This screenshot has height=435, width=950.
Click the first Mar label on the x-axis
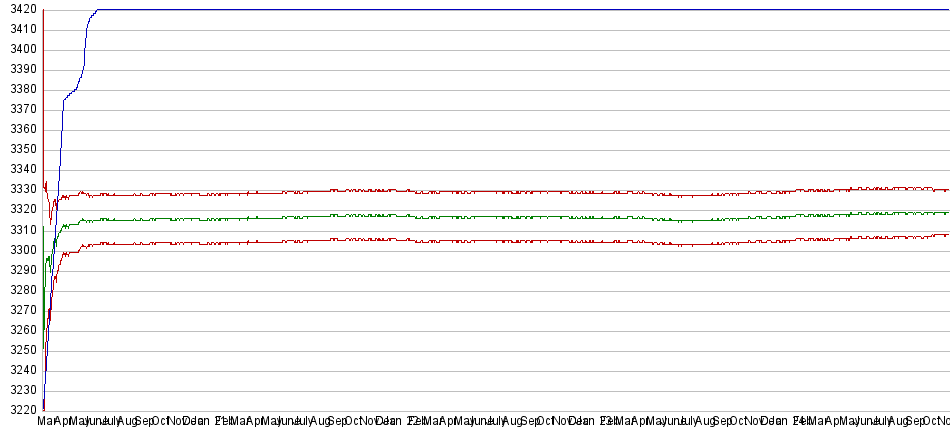pos(46,423)
